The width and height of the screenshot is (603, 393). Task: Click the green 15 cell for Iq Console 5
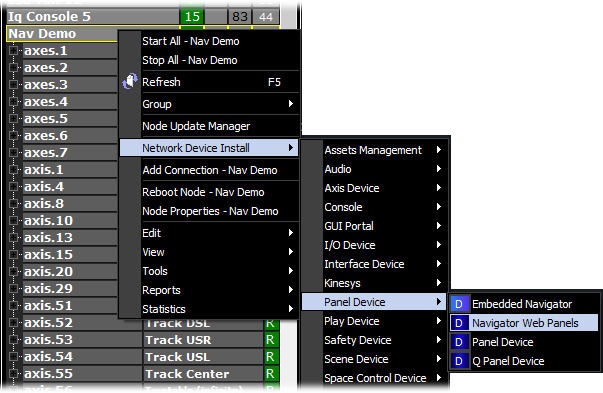(192, 17)
